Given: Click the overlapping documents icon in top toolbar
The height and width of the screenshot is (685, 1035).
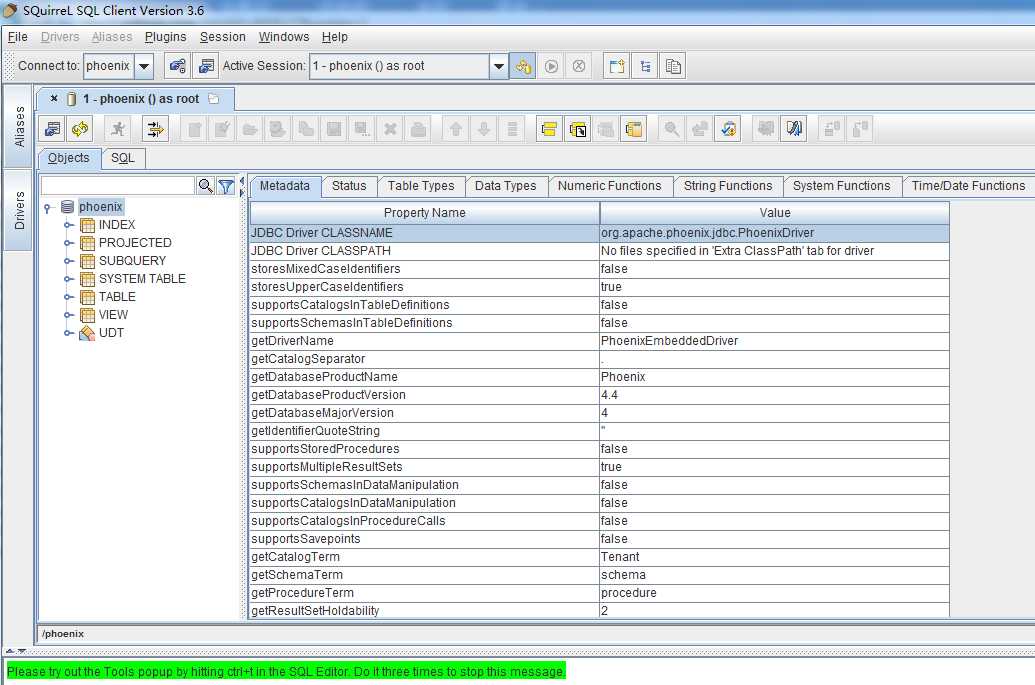Looking at the screenshot, I should [x=673, y=66].
